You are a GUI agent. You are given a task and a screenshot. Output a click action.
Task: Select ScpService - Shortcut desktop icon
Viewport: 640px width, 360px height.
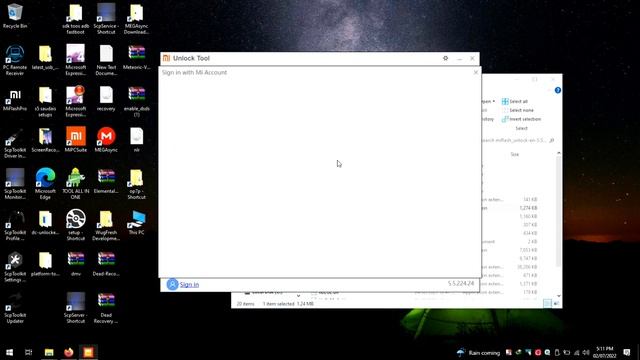pyautogui.click(x=106, y=19)
